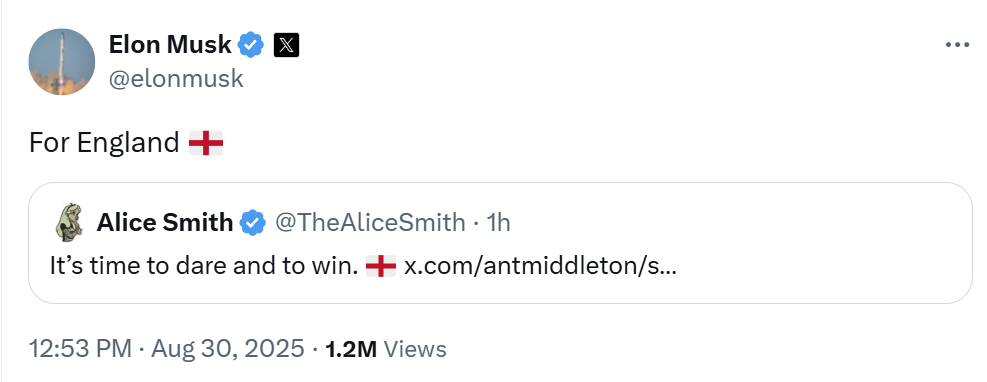
Task: Open the three-dot more options menu
Action: click(x=957, y=45)
